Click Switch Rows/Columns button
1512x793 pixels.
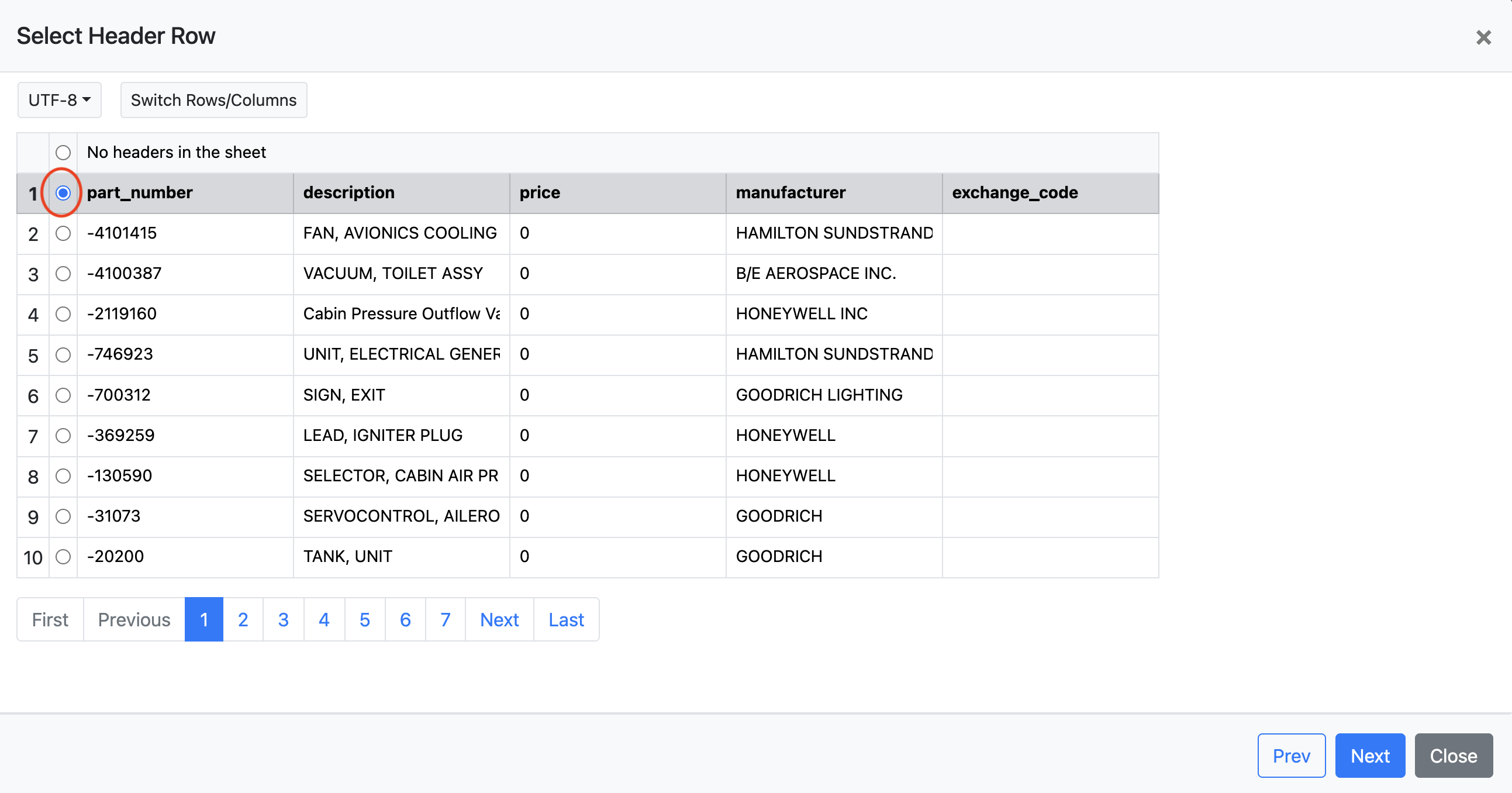tap(213, 100)
